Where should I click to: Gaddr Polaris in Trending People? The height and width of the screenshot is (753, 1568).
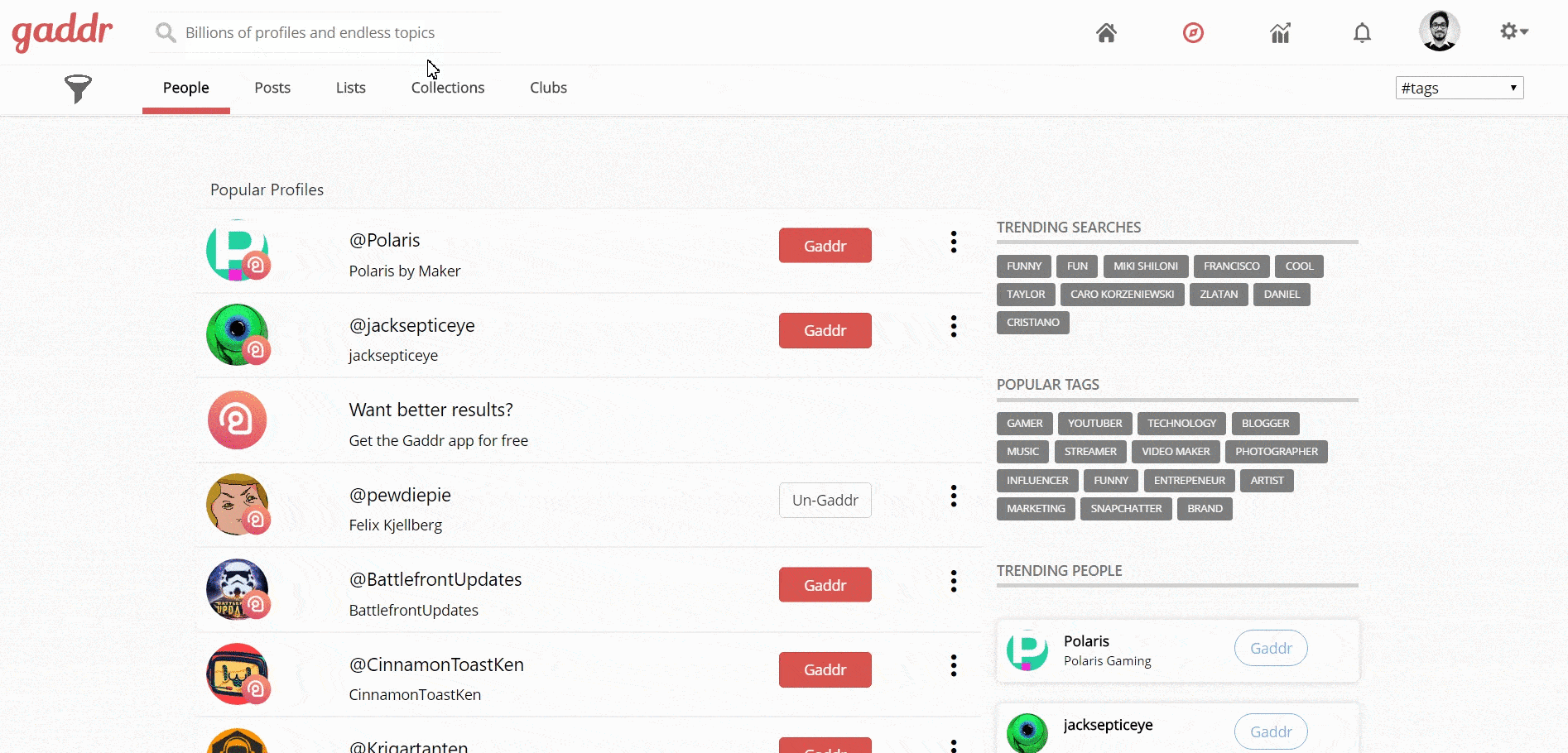1271,648
